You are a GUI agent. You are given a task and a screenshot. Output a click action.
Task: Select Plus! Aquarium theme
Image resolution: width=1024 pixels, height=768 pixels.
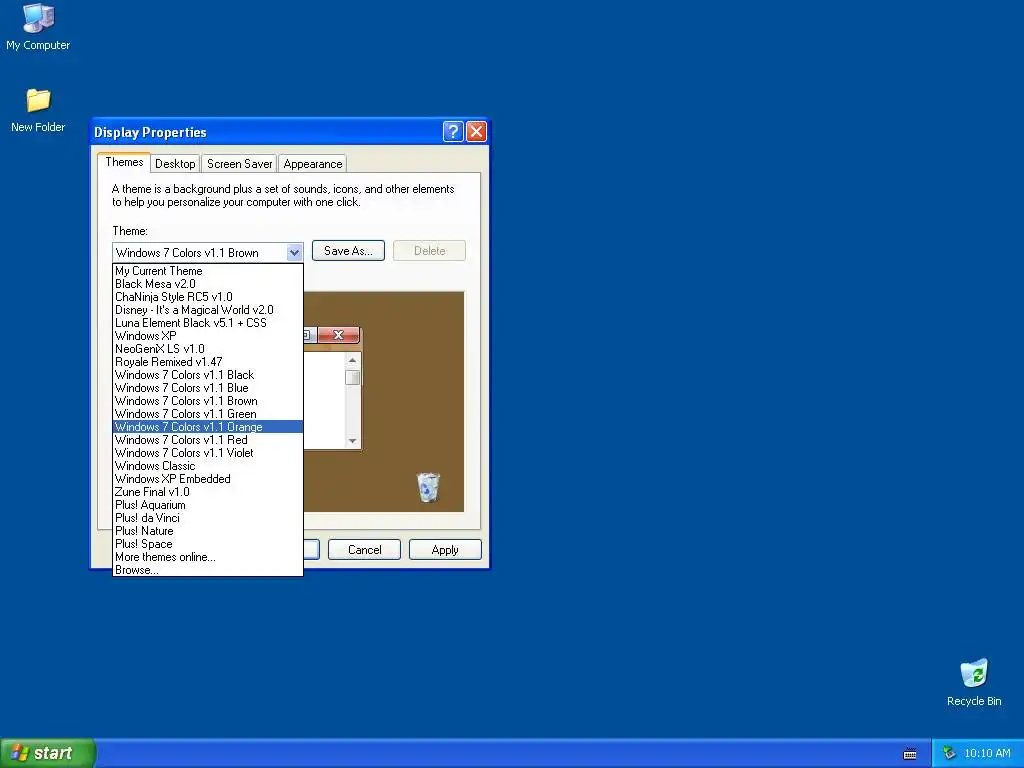pos(208,505)
